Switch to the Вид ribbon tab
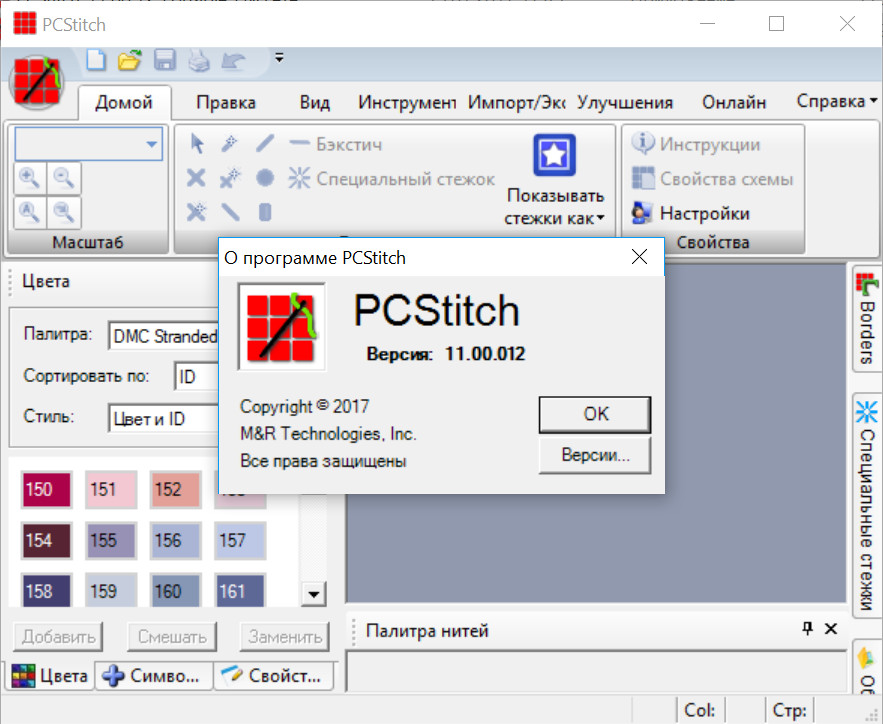 pos(315,102)
